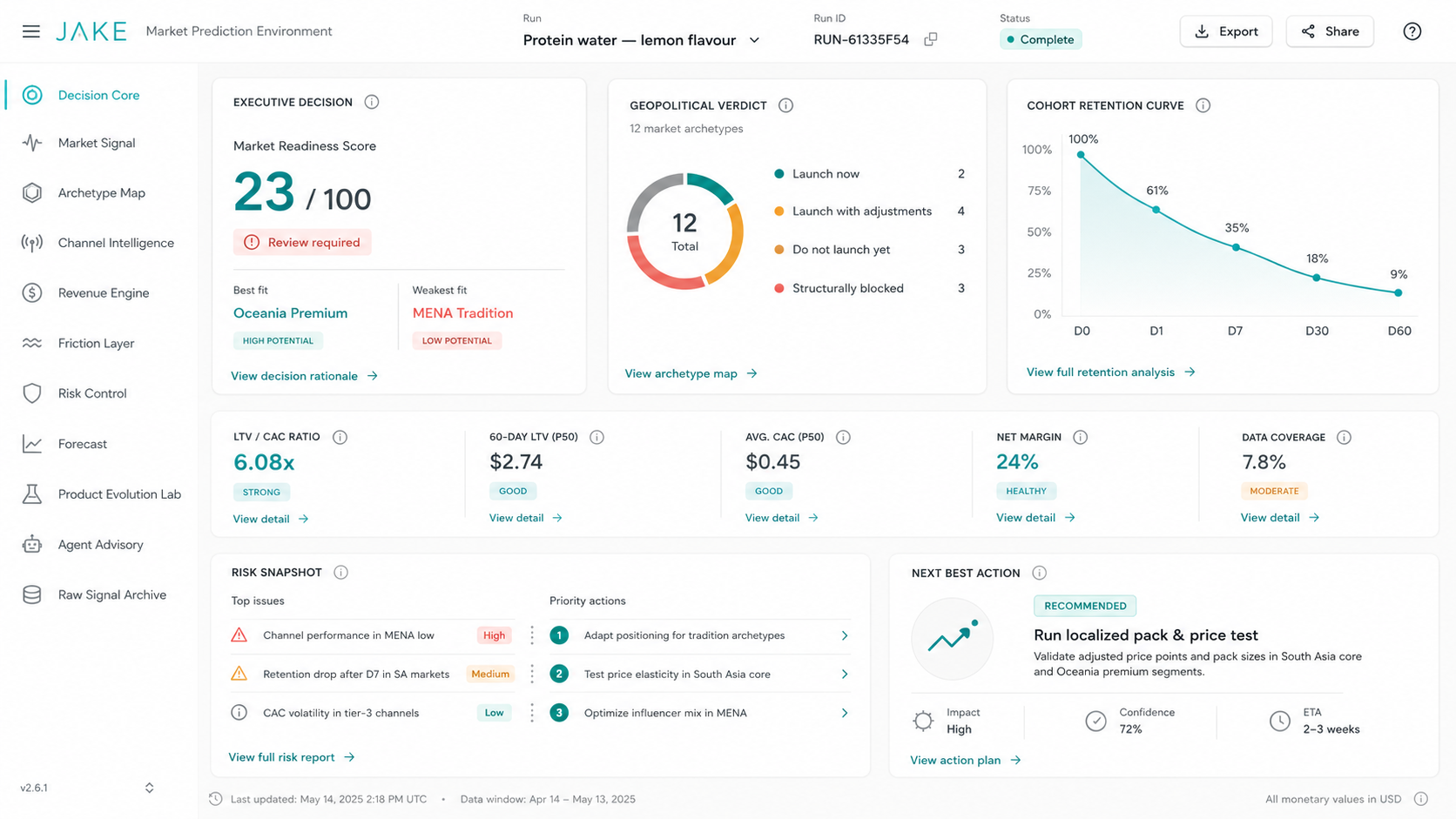Screen dimensions: 1456x819
Task: Open View full risk report link
Action: (x=291, y=757)
